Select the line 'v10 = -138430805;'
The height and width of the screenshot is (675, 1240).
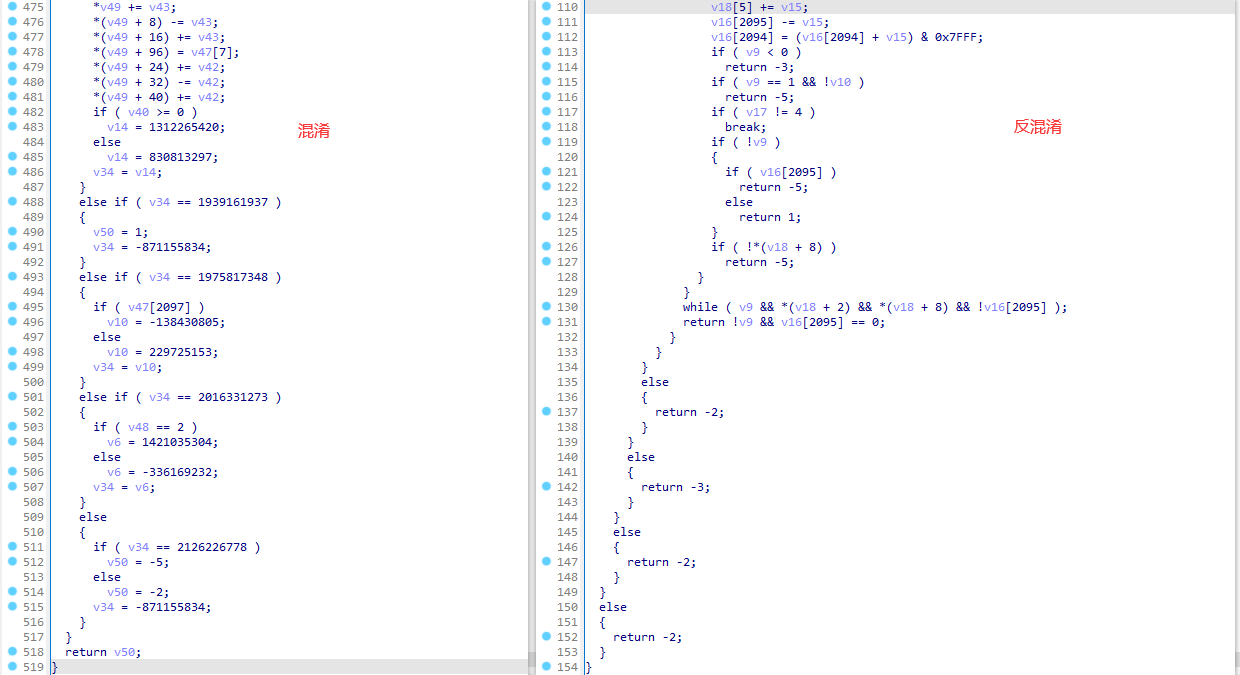pyautogui.click(x=166, y=322)
